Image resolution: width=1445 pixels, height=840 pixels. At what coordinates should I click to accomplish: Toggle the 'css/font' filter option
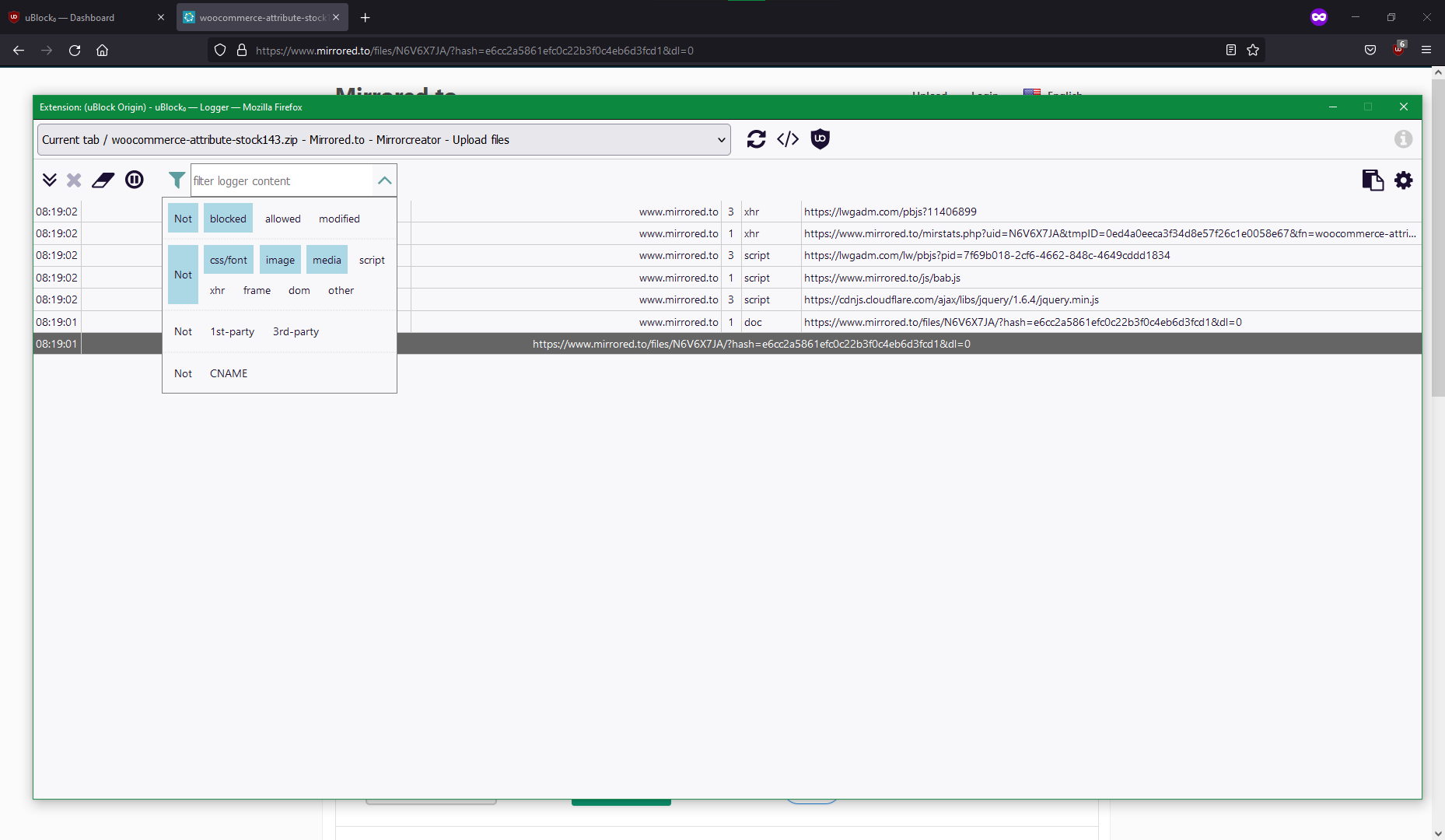pos(229,260)
